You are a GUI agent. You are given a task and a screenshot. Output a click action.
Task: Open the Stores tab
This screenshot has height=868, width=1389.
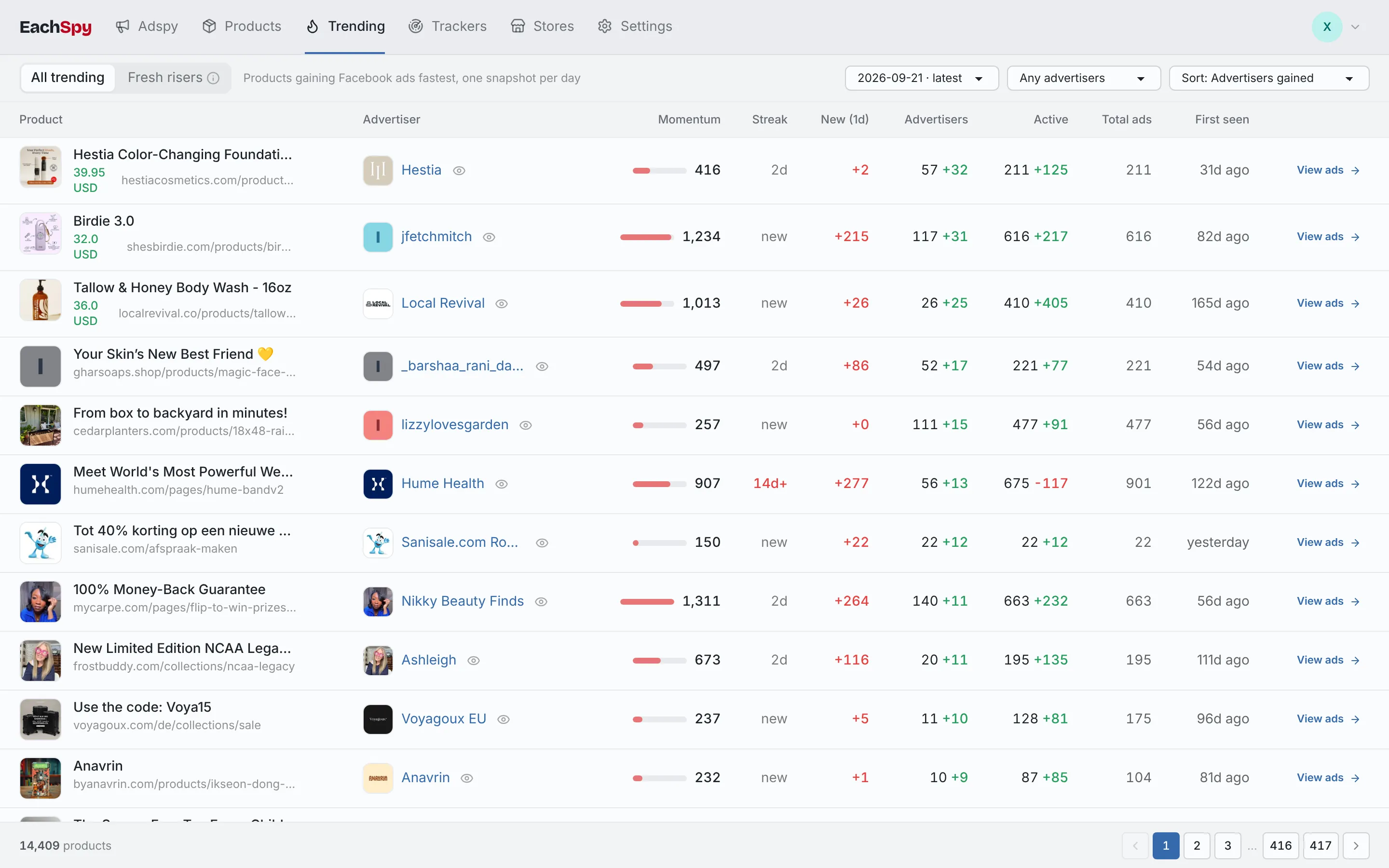click(x=543, y=27)
